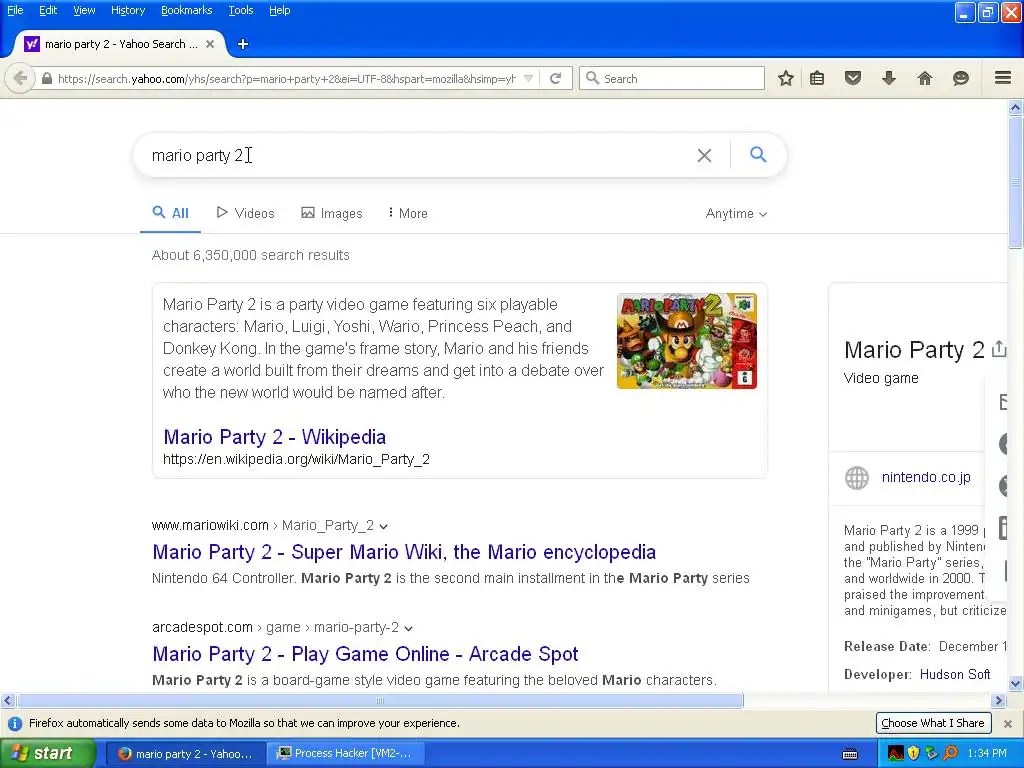Click the orange magnifier tray icon
1024x768 pixels.
click(950, 754)
